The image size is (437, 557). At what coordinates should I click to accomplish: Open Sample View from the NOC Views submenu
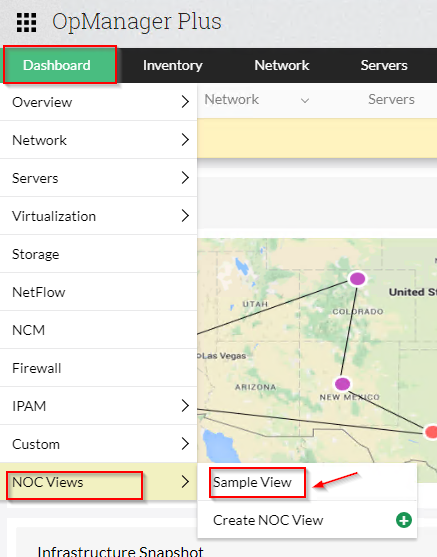pos(252,482)
